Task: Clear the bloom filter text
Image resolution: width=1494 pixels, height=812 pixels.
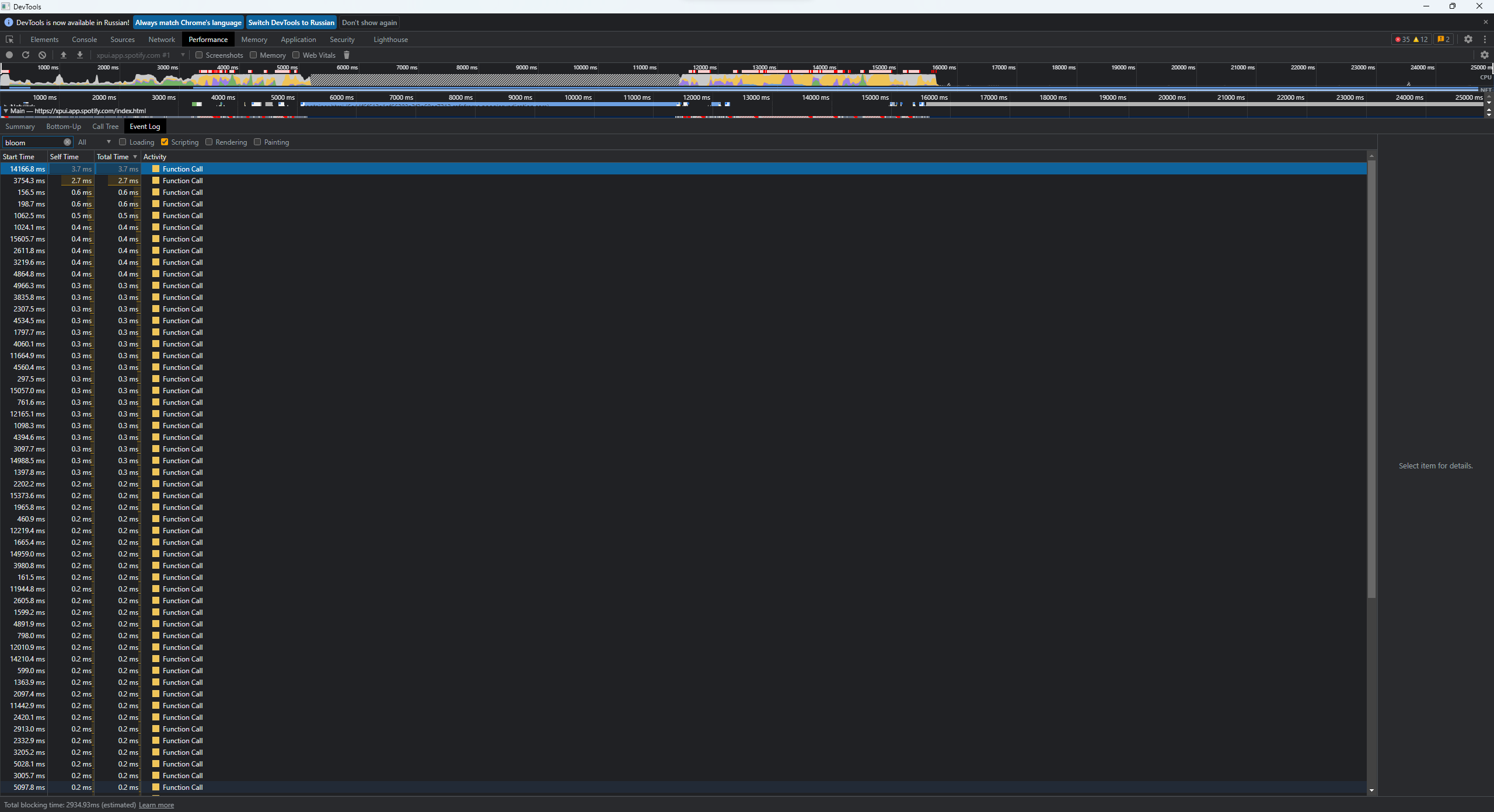Action: pos(67,142)
